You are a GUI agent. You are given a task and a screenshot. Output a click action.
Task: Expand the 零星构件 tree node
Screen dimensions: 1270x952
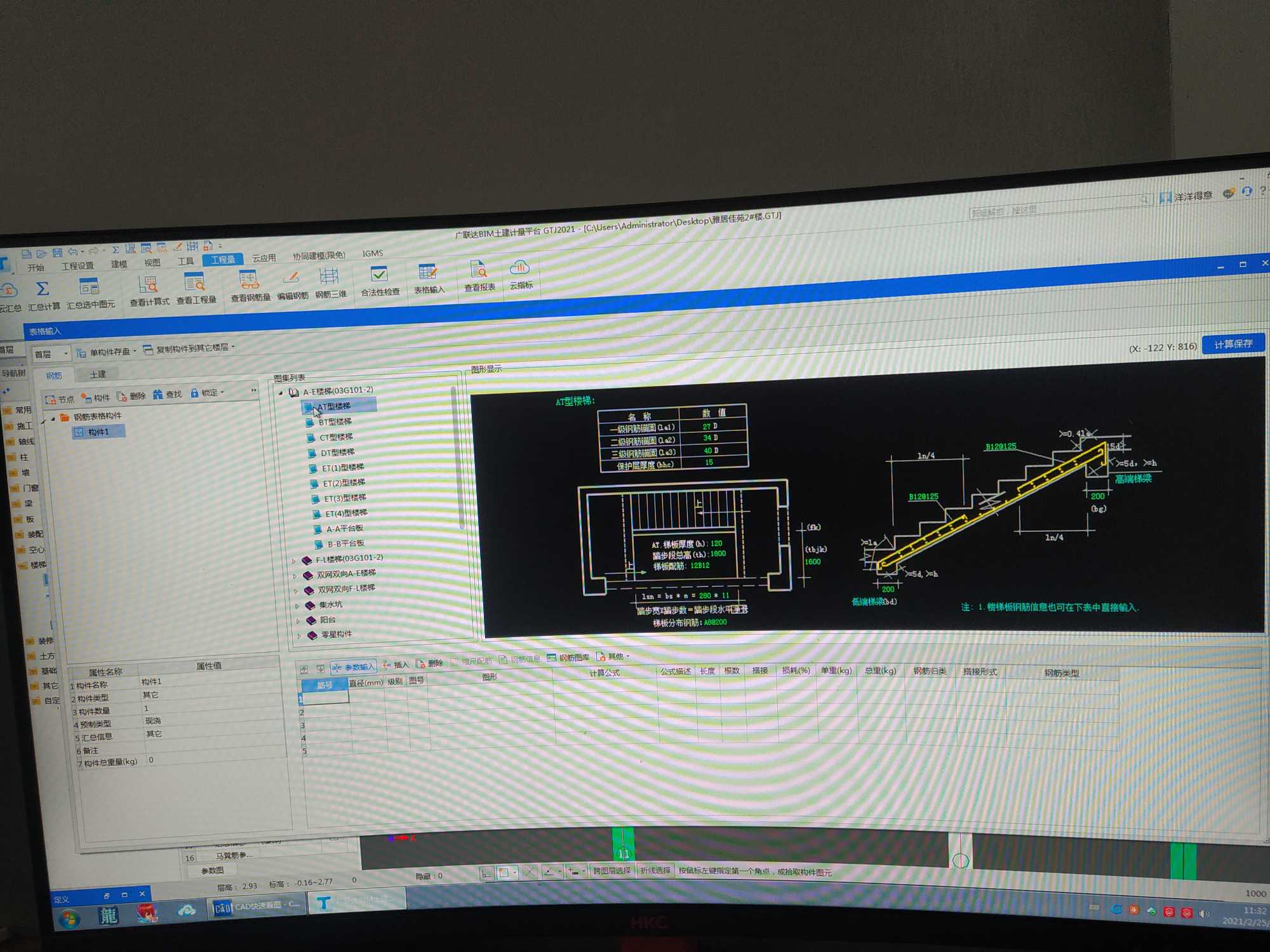click(299, 635)
